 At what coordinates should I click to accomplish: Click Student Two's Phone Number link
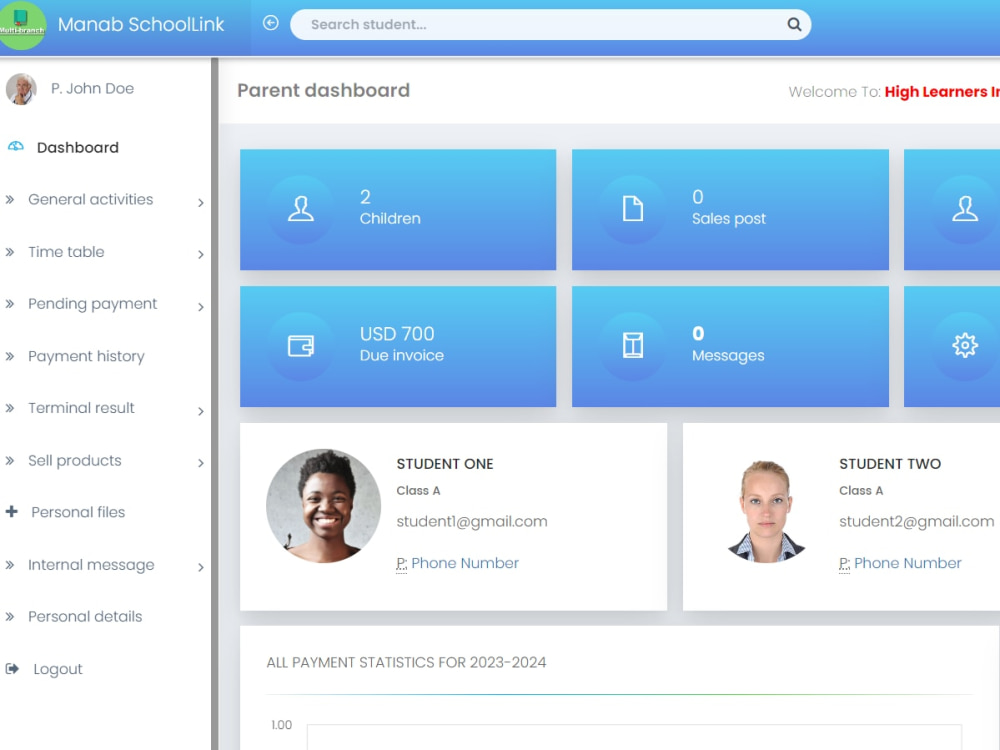click(x=908, y=563)
